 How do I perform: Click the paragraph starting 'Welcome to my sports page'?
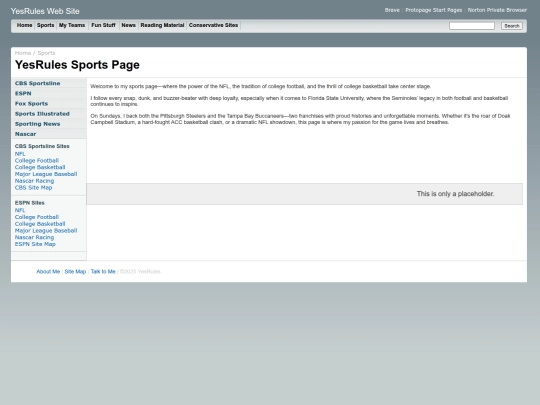pyautogui.click(x=261, y=86)
